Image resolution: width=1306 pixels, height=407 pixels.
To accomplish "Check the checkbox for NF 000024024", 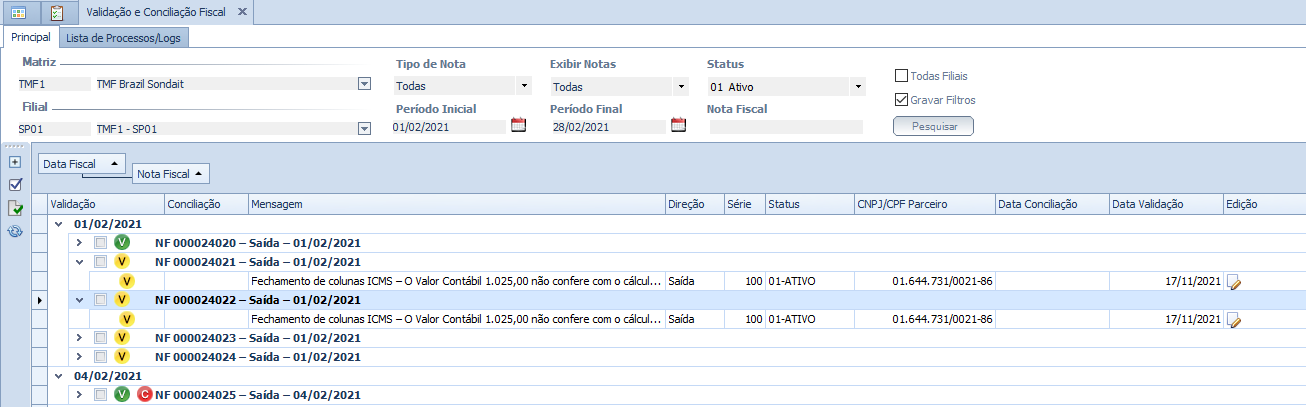I will click(x=100, y=357).
